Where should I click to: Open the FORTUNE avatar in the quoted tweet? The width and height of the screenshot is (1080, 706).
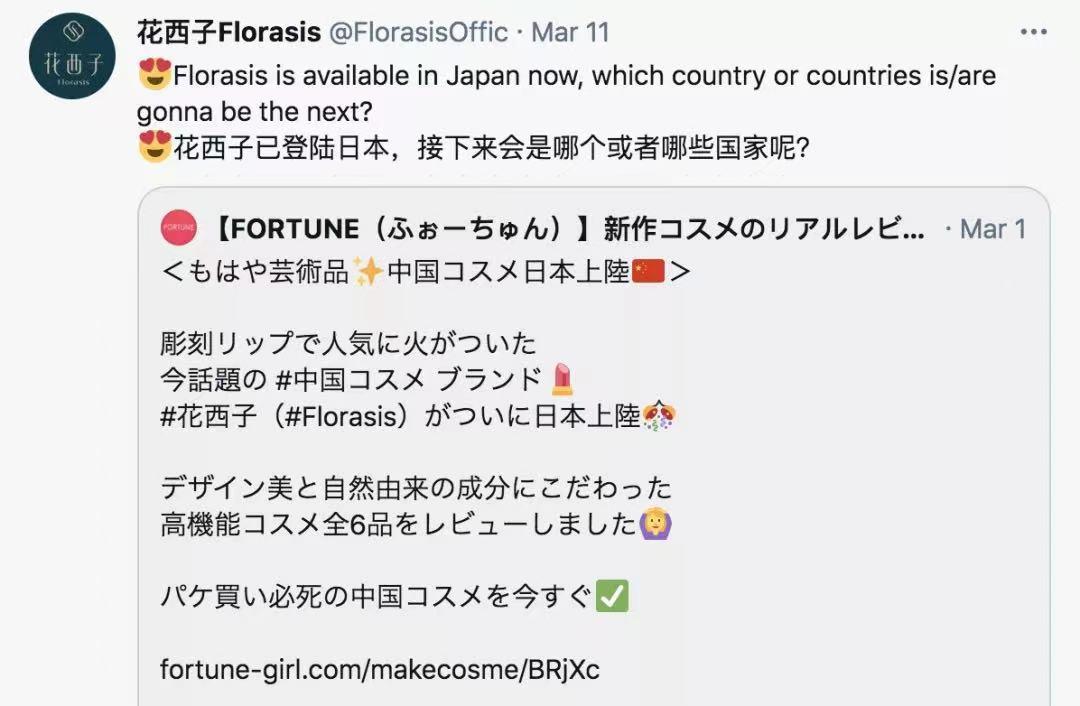pyautogui.click(x=177, y=227)
